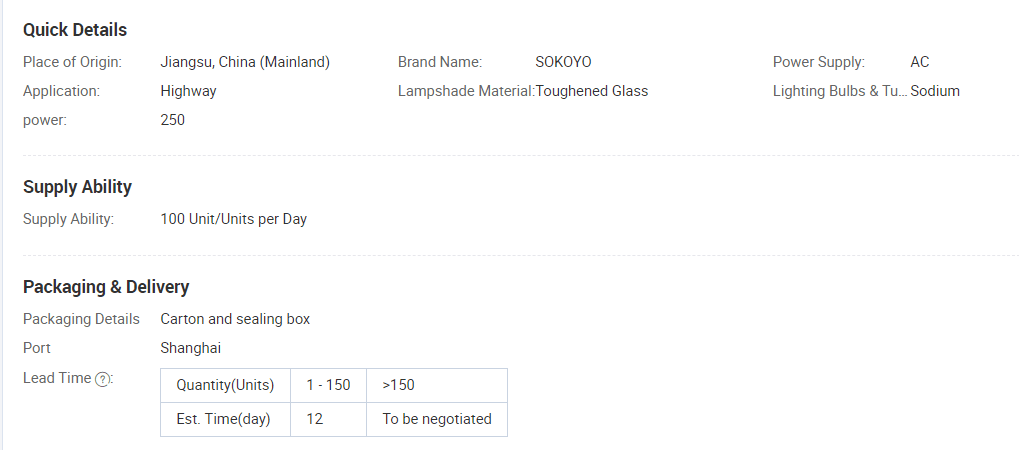
Task: Click the Lead Time help question-mark icon
Action: click(x=102, y=379)
